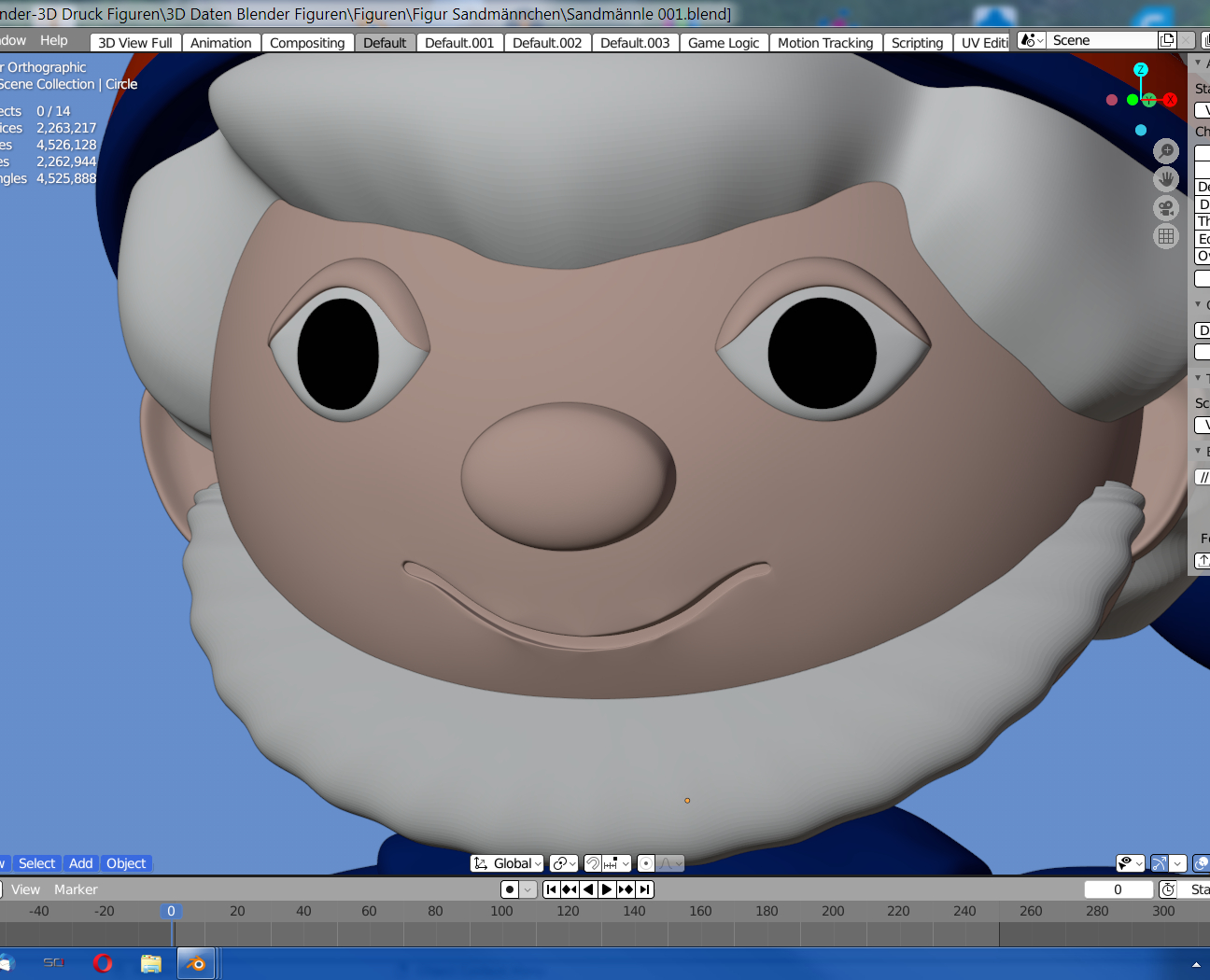
Task: Open the Object menu in viewport header
Action: 126,863
